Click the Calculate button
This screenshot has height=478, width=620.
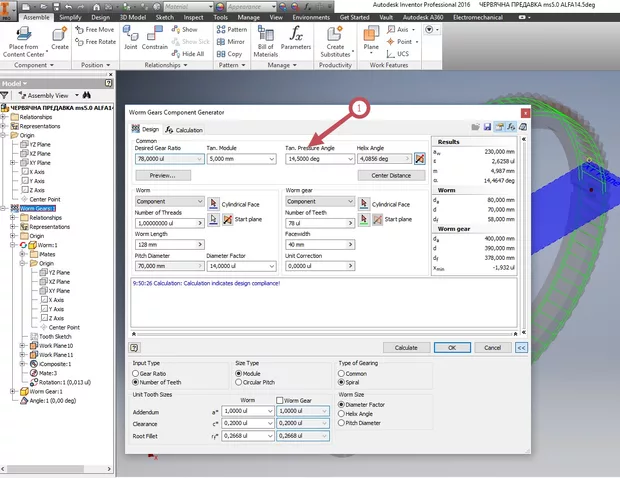coord(406,347)
